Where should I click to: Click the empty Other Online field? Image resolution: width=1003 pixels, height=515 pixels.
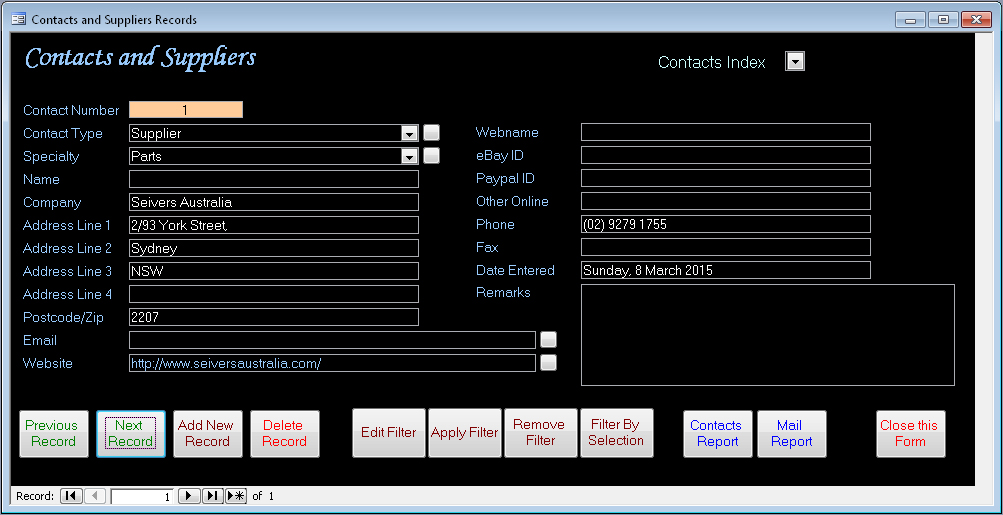coord(726,202)
